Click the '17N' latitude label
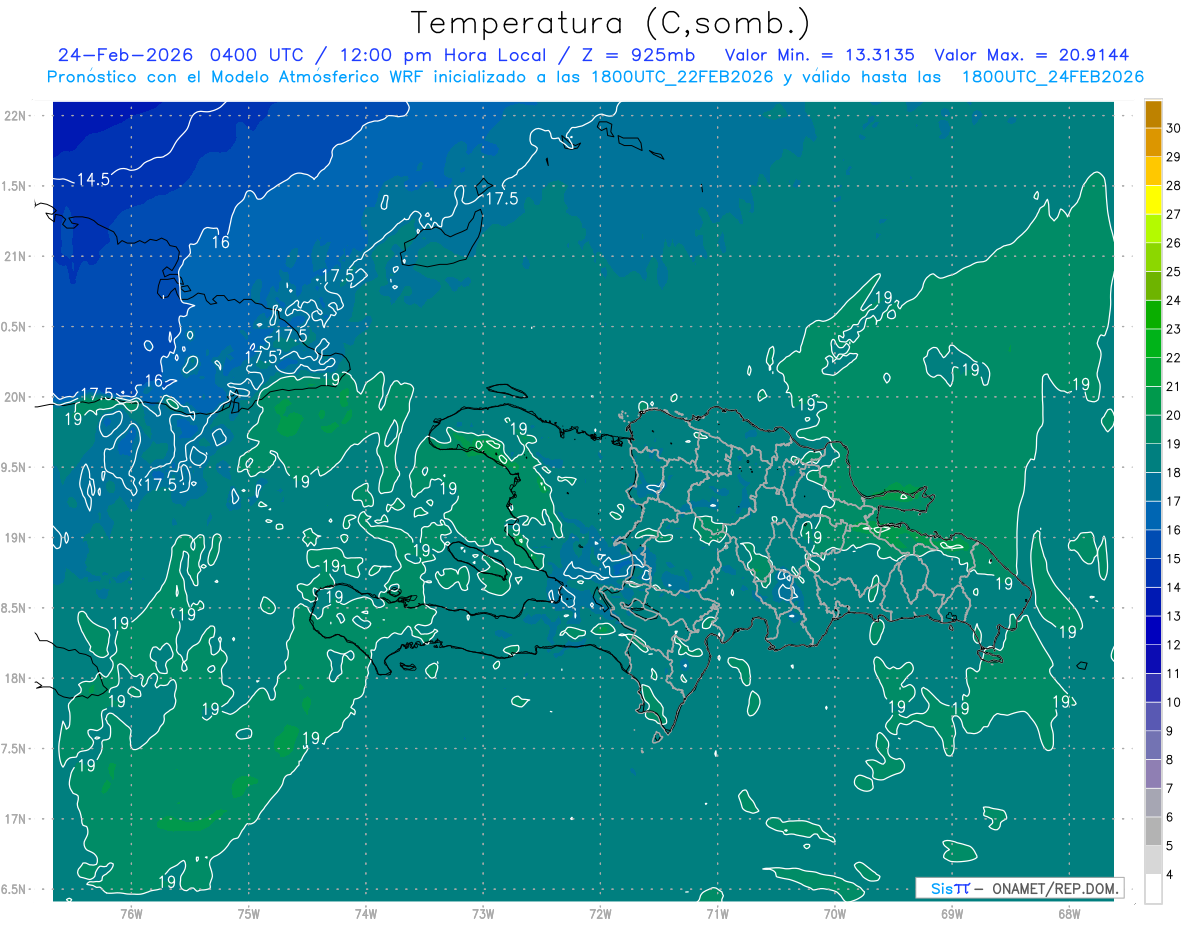Viewport: 1200px width, 927px height. [15, 819]
